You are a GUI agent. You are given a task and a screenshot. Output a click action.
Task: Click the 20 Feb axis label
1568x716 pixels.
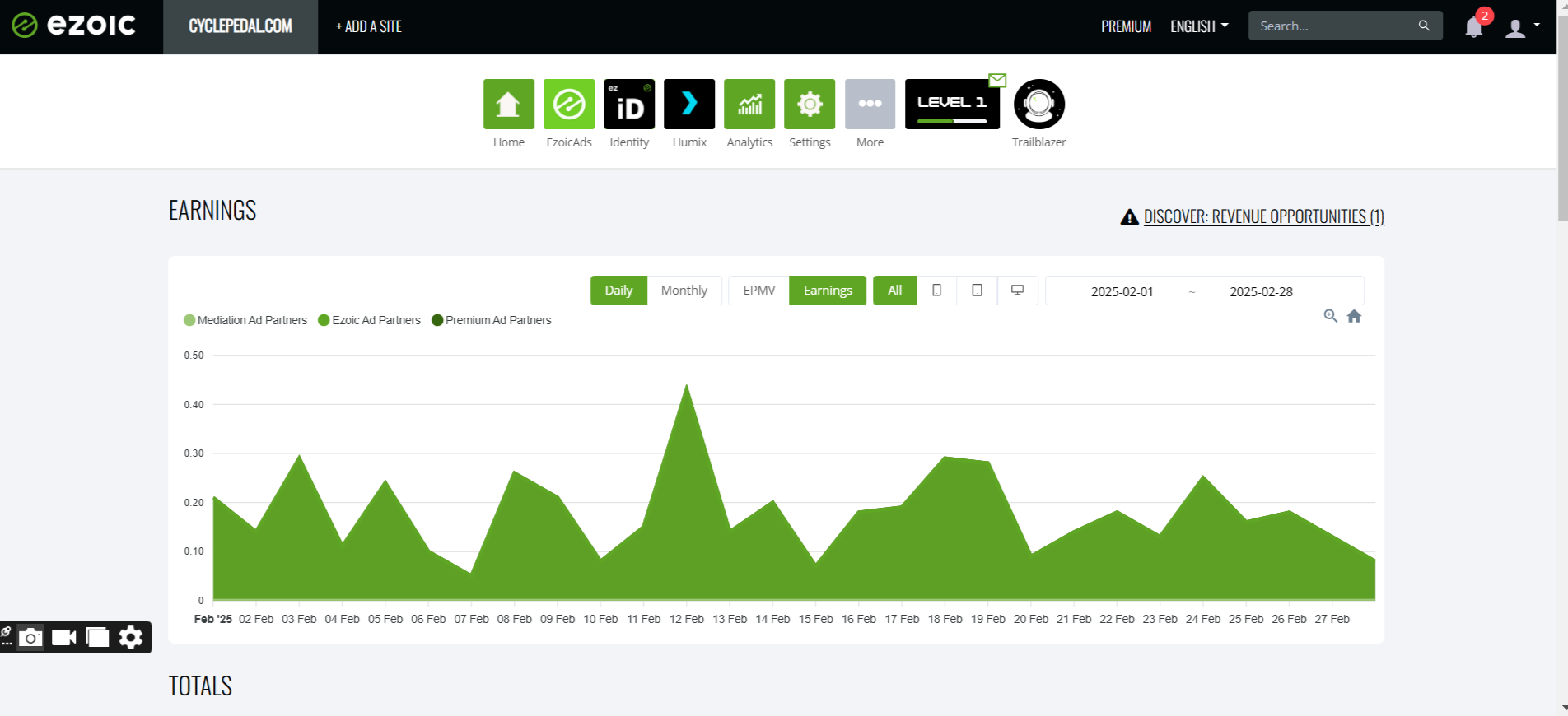point(1031,619)
